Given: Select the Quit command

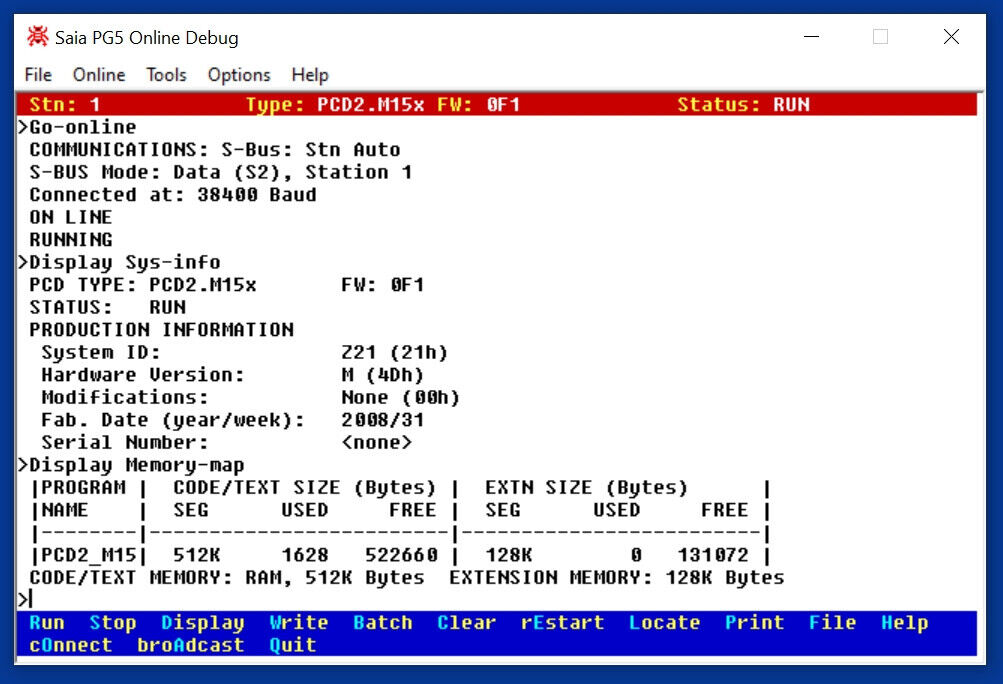Looking at the screenshot, I should click(x=292, y=645).
